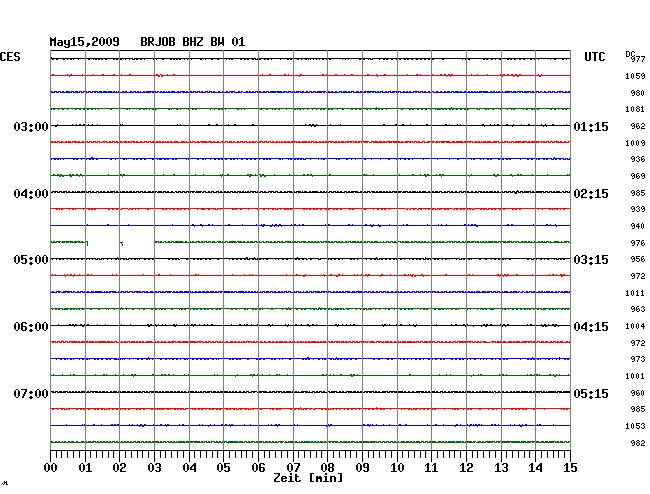Click the 03:00 local time label
Image resolution: width=650 pixels, height=494 pixels.
[31, 126]
